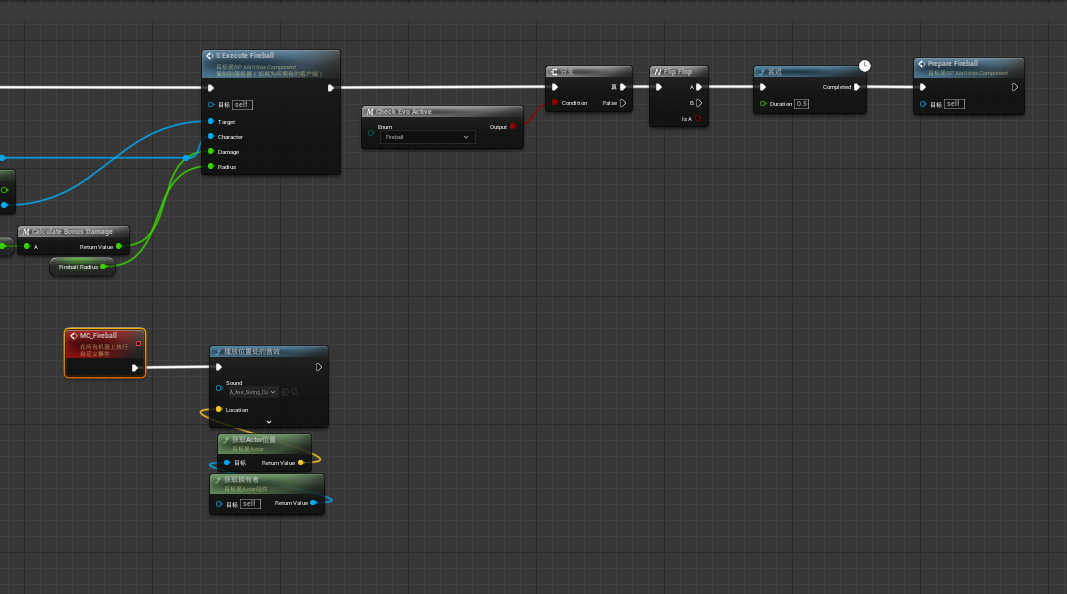Viewport: 1067px width, 594px height.
Task: Click the Flip Flop B output pin
Action: pyautogui.click(x=699, y=103)
